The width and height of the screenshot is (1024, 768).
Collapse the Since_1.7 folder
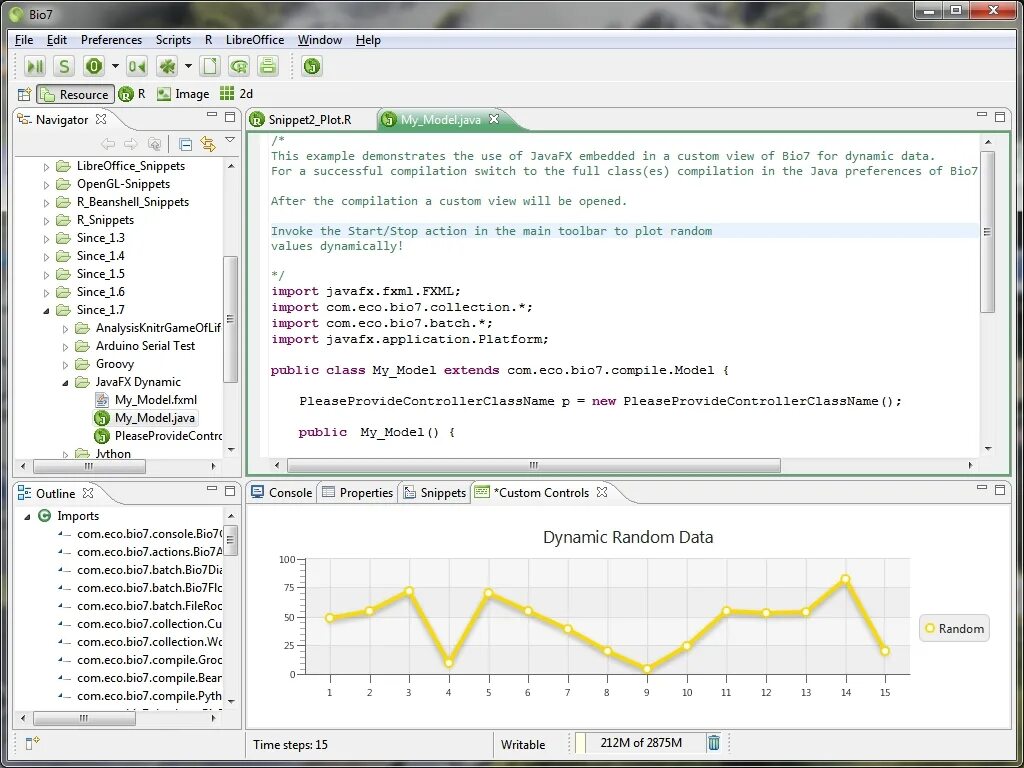pyautogui.click(x=46, y=311)
